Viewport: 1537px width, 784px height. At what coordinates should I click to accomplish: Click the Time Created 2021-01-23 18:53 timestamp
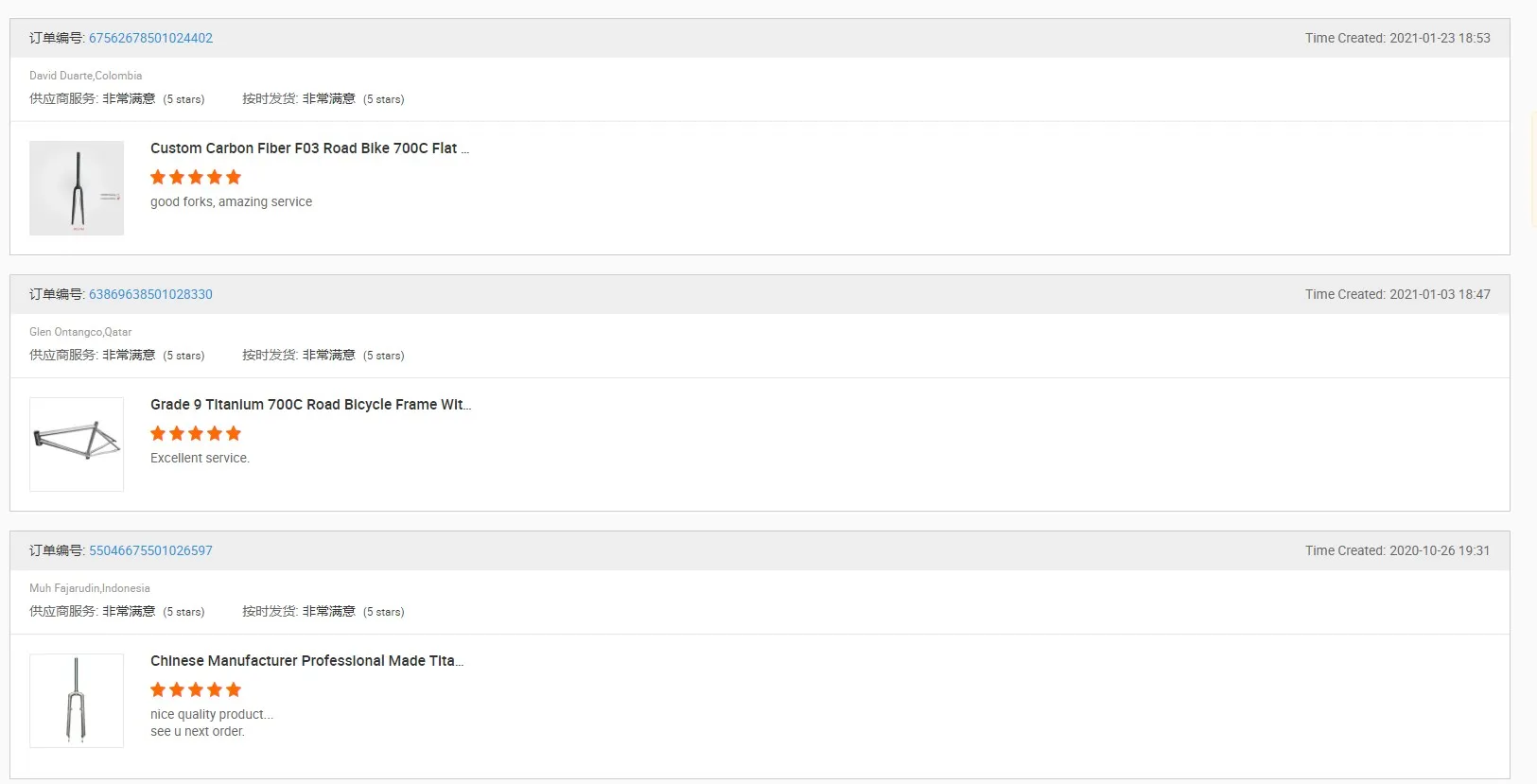point(1397,39)
